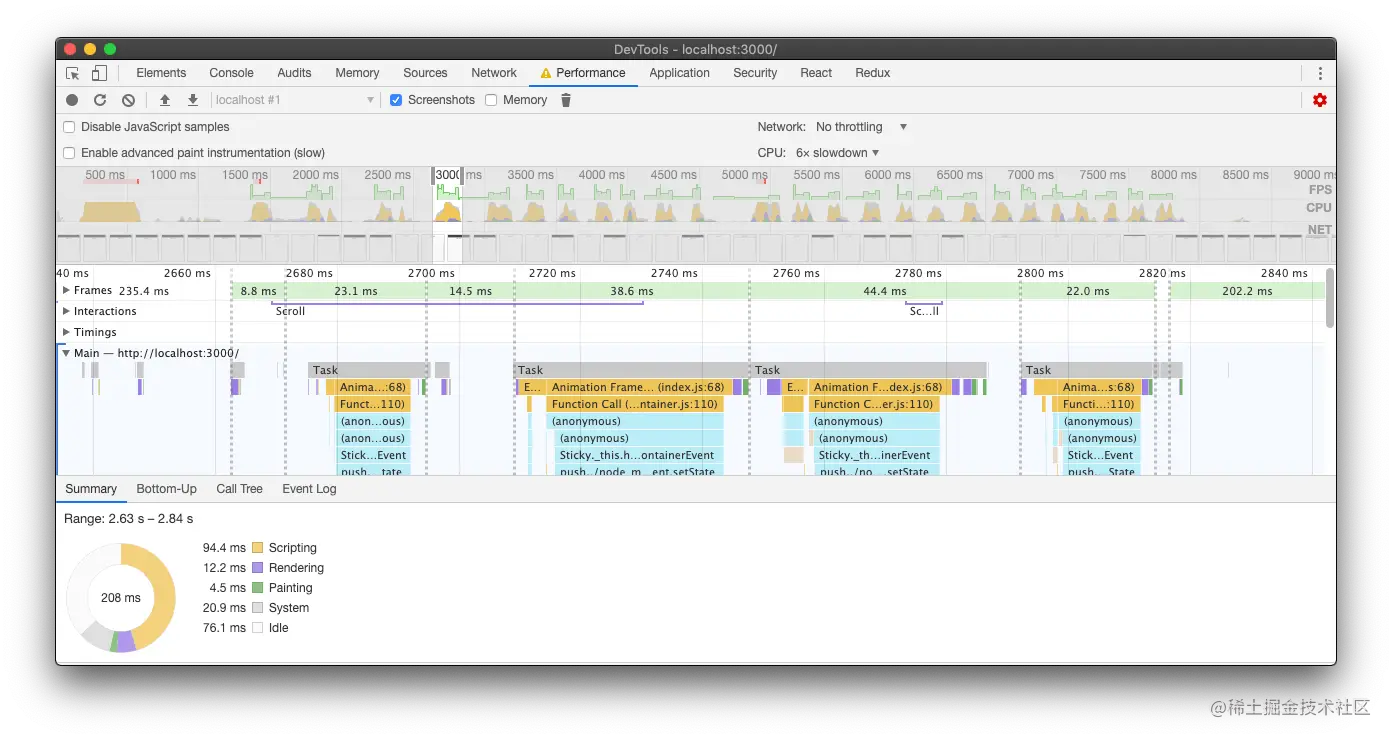Switch to the Network panel tab
Screen dimensions: 1392x739
point(494,73)
